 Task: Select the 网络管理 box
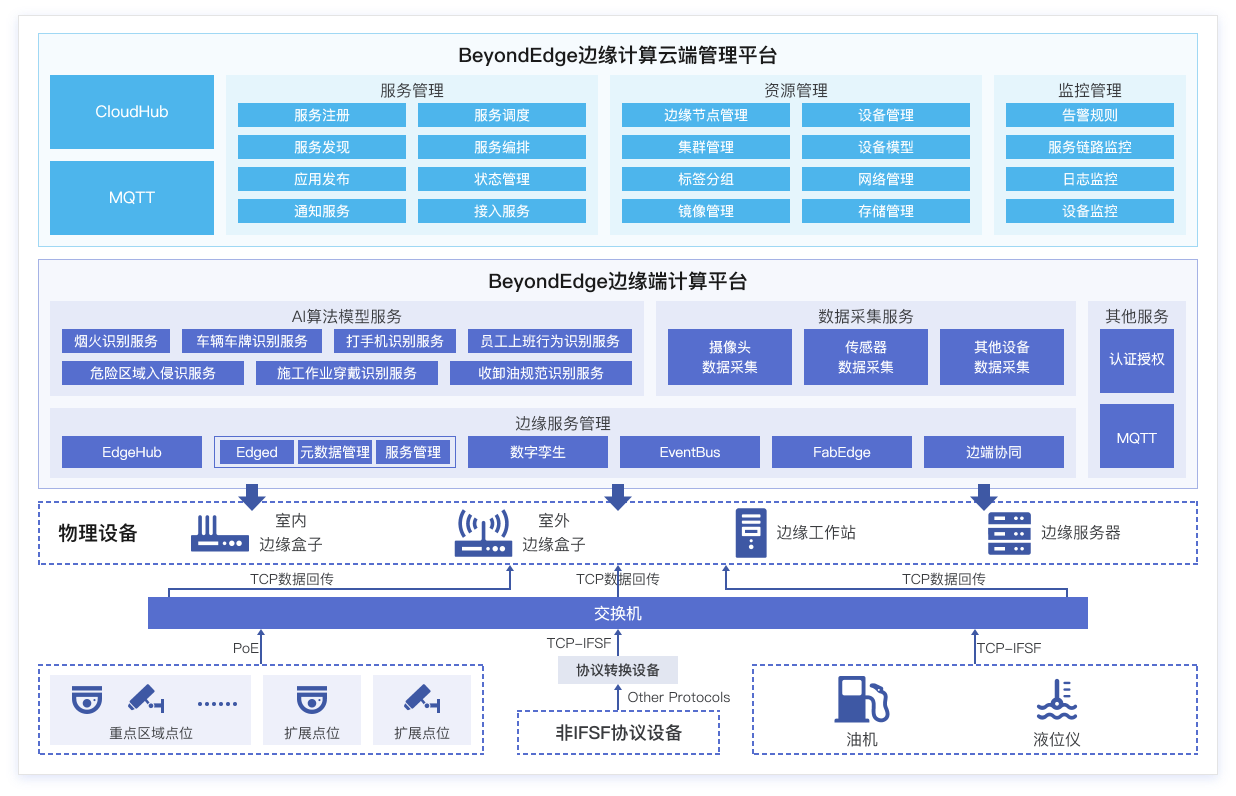886,179
